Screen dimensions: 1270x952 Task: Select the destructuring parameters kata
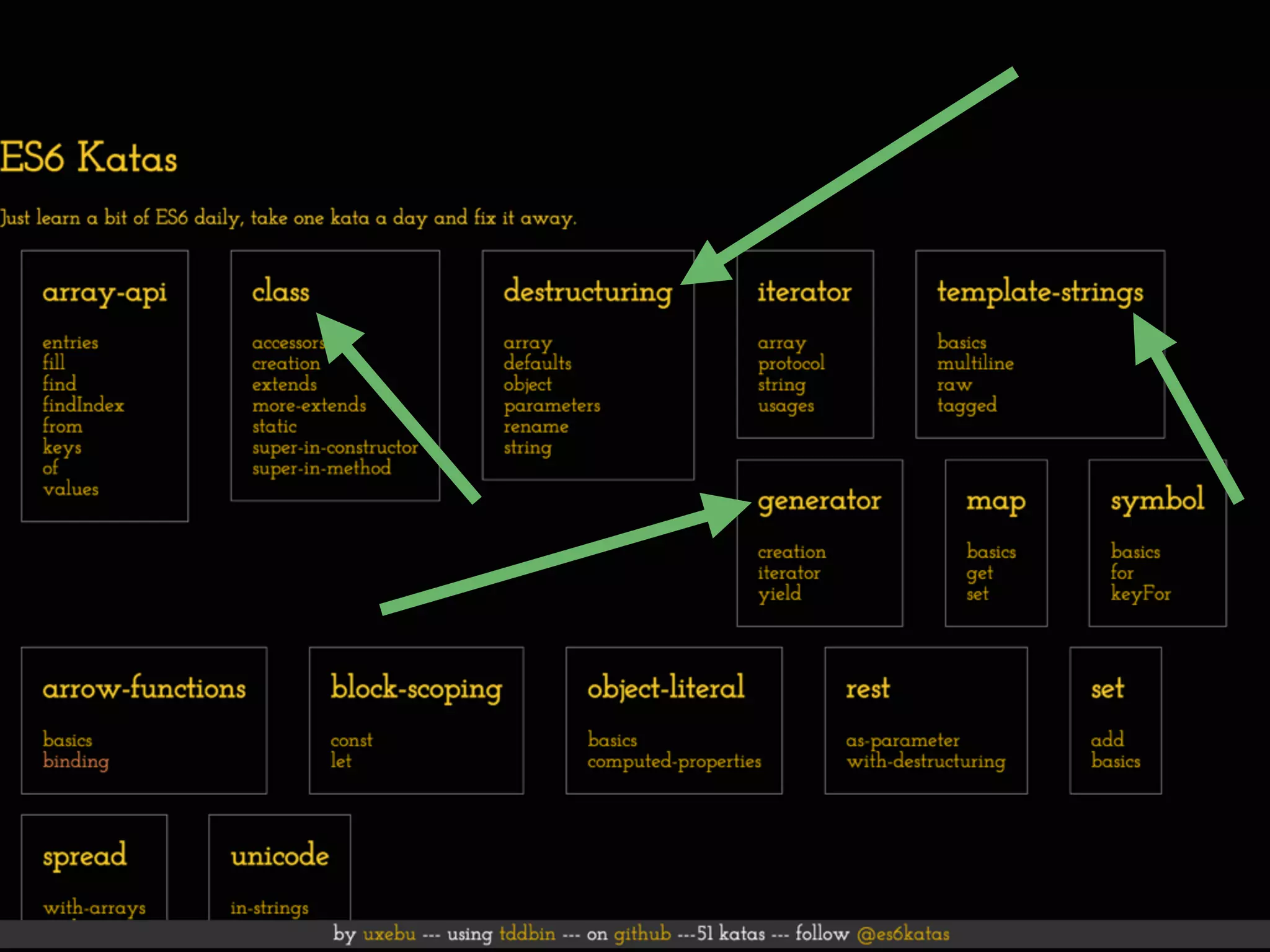click(x=552, y=405)
